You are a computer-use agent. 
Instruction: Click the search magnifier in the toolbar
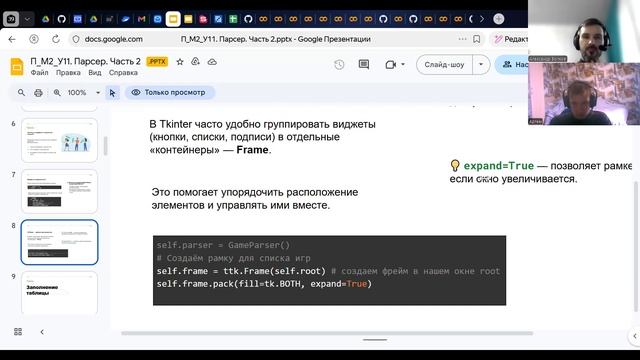coord(21,93)
